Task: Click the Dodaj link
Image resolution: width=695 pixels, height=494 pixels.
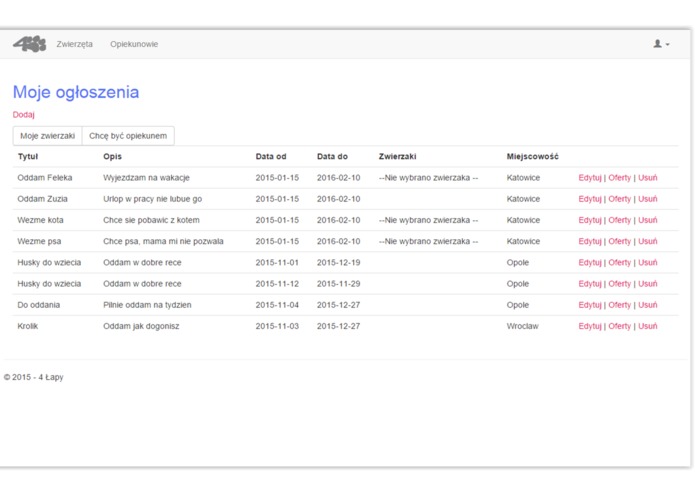Action: click(23, 115)
